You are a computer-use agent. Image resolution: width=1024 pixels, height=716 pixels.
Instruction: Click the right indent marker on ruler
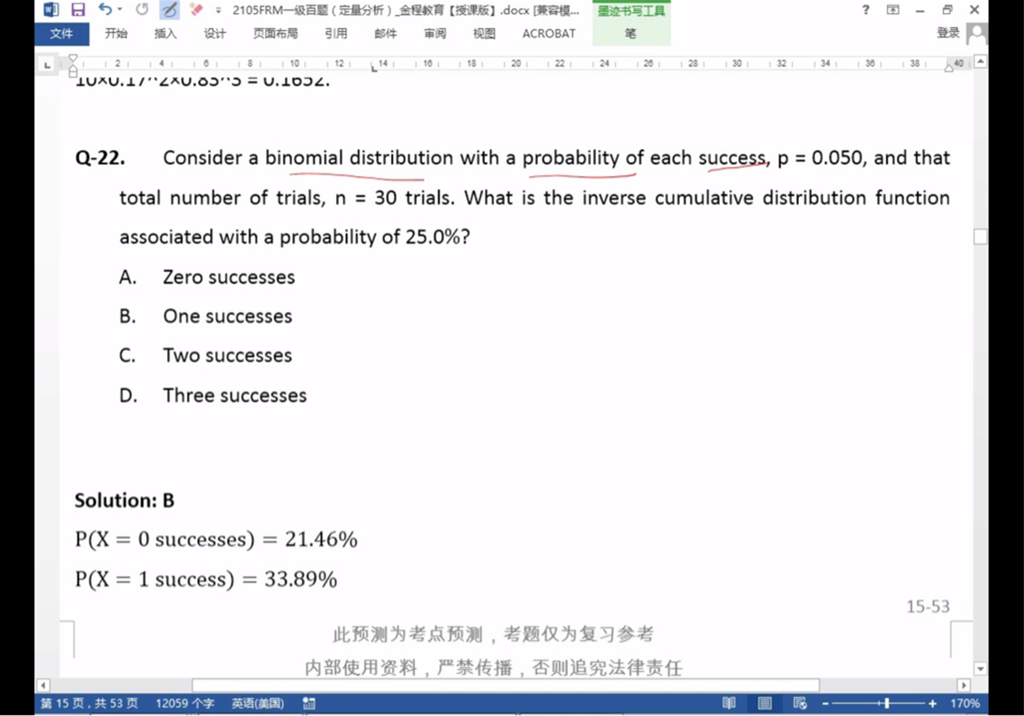(948, 68)
